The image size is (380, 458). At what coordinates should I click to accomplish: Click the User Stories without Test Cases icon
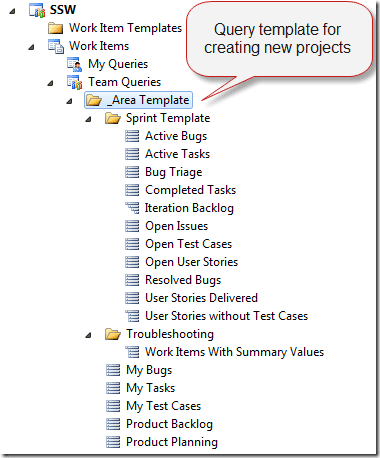[x=132, y=316]
